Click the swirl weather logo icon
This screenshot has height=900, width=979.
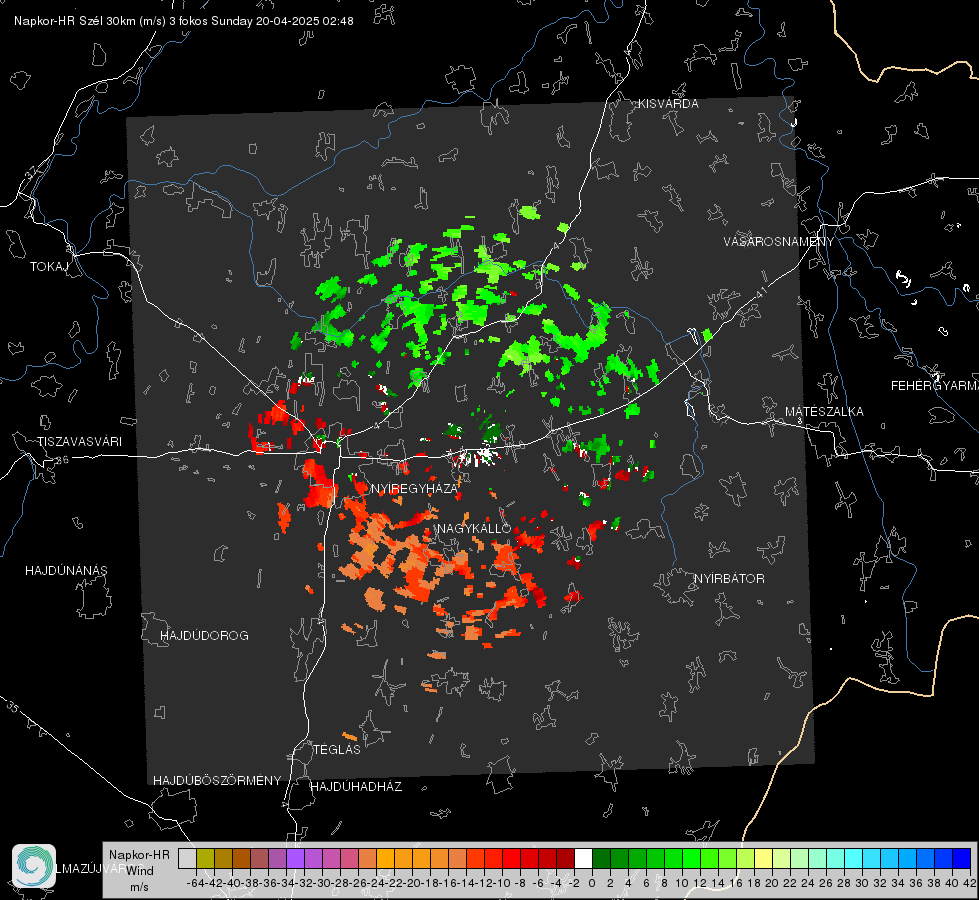point(34,866)
